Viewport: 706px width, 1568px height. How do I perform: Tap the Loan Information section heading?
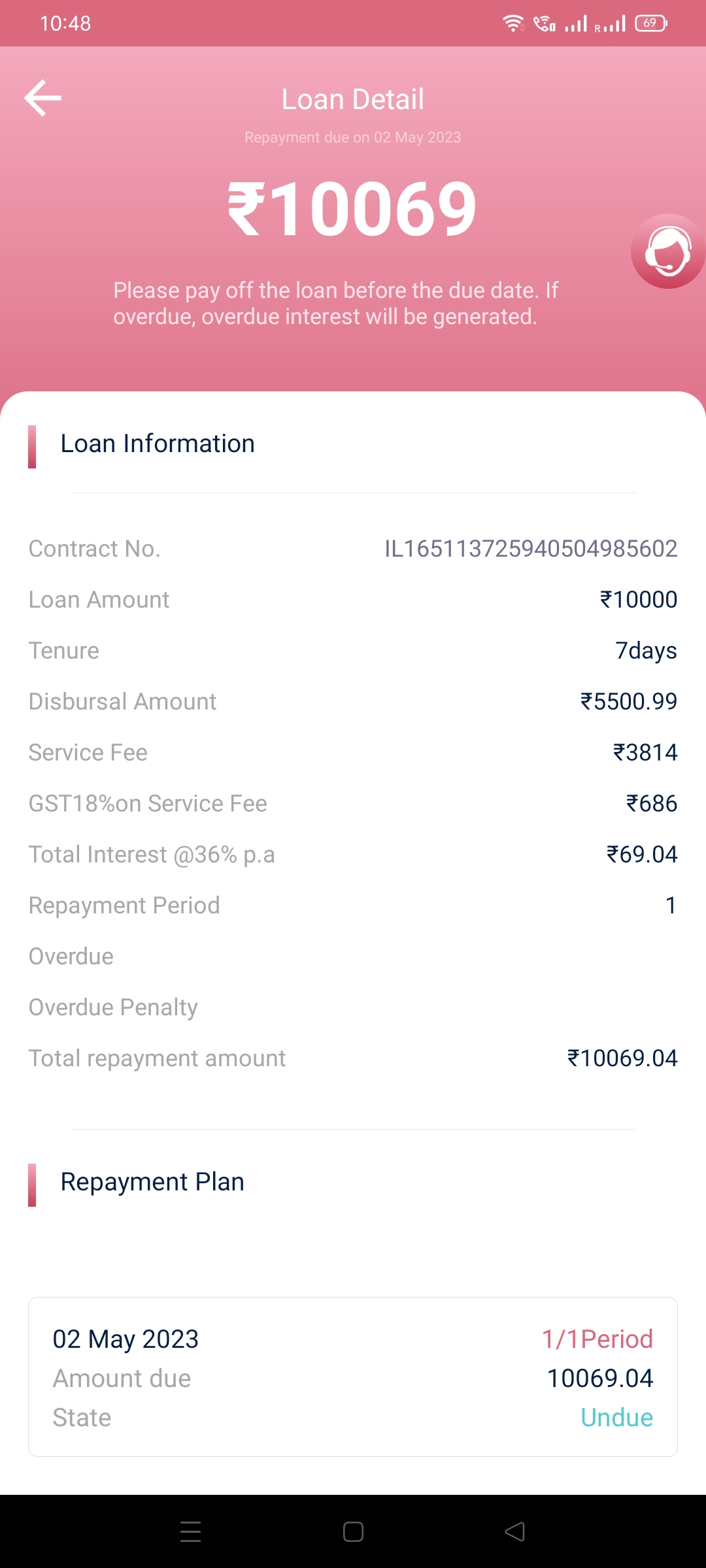pyautogui.click(x=158, y=444)
